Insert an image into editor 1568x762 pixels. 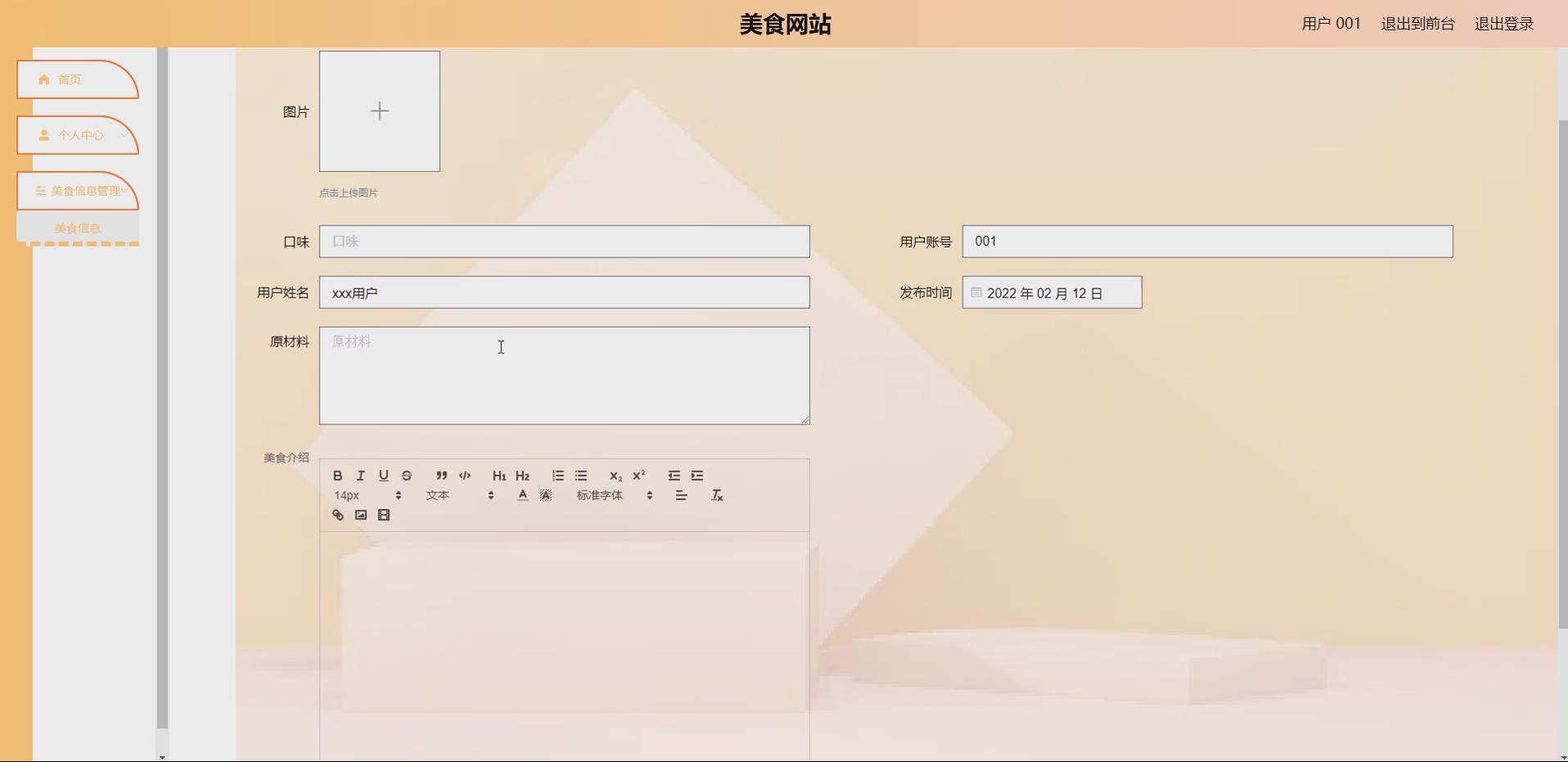360,515
